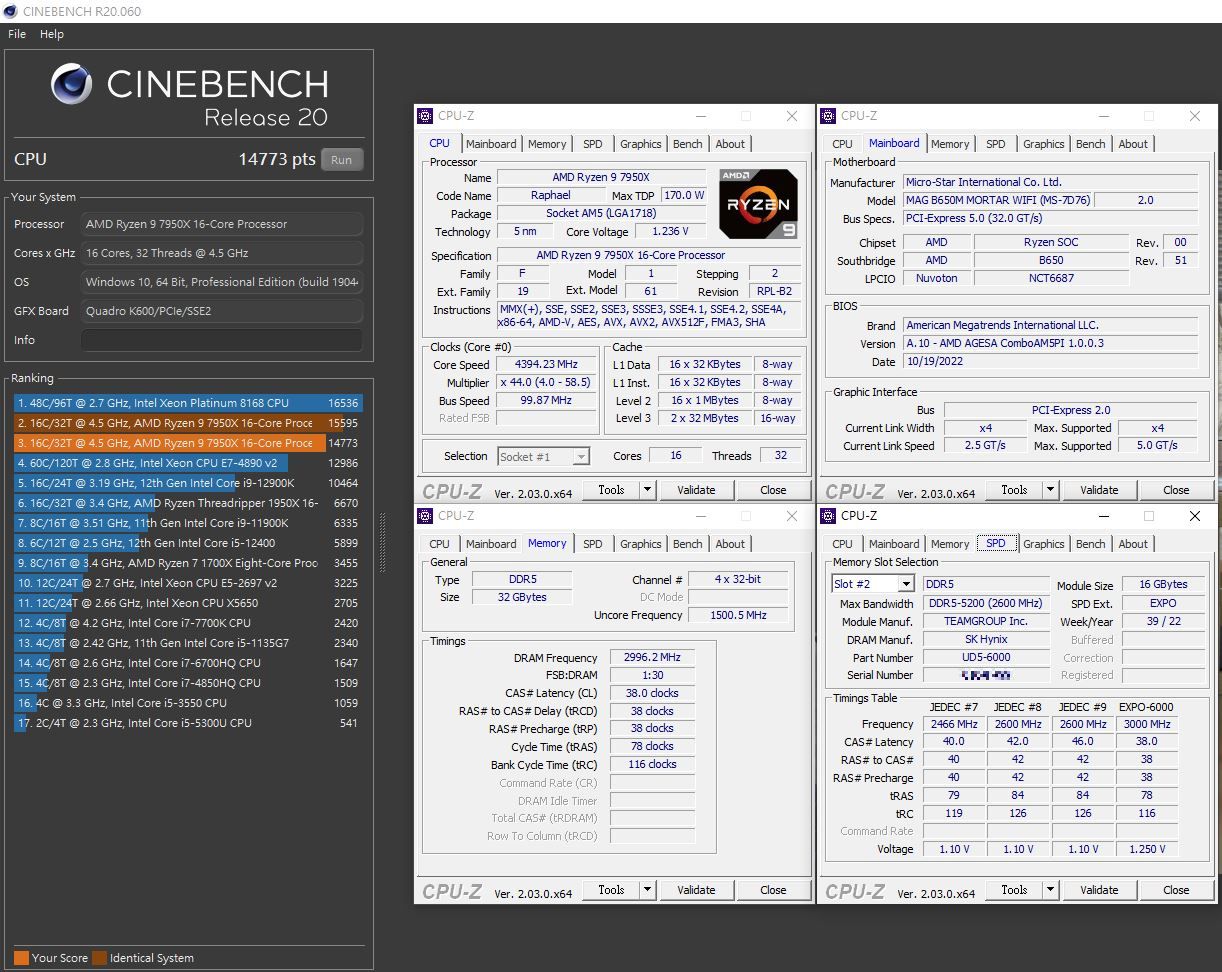Click the BIOS Version AGESA ComboAM5PI field

[x=1050, y=343]
